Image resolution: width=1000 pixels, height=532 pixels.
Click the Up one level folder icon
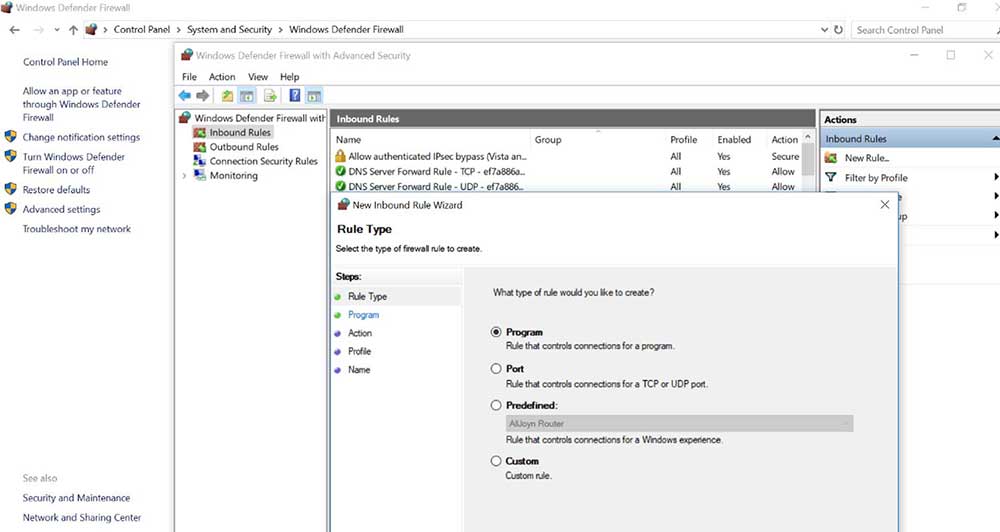coord(227,96)
